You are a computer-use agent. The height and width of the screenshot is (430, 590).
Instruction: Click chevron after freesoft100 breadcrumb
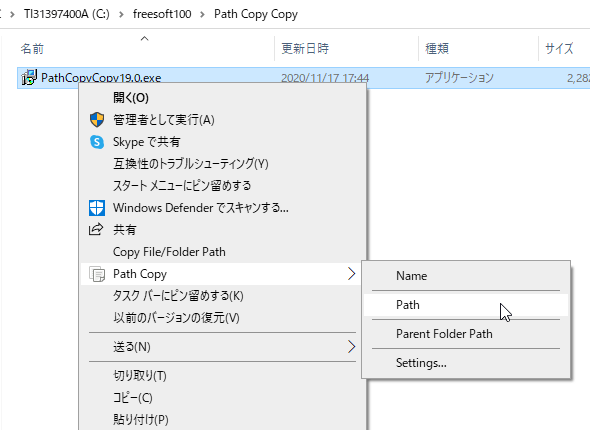(203, 14)
